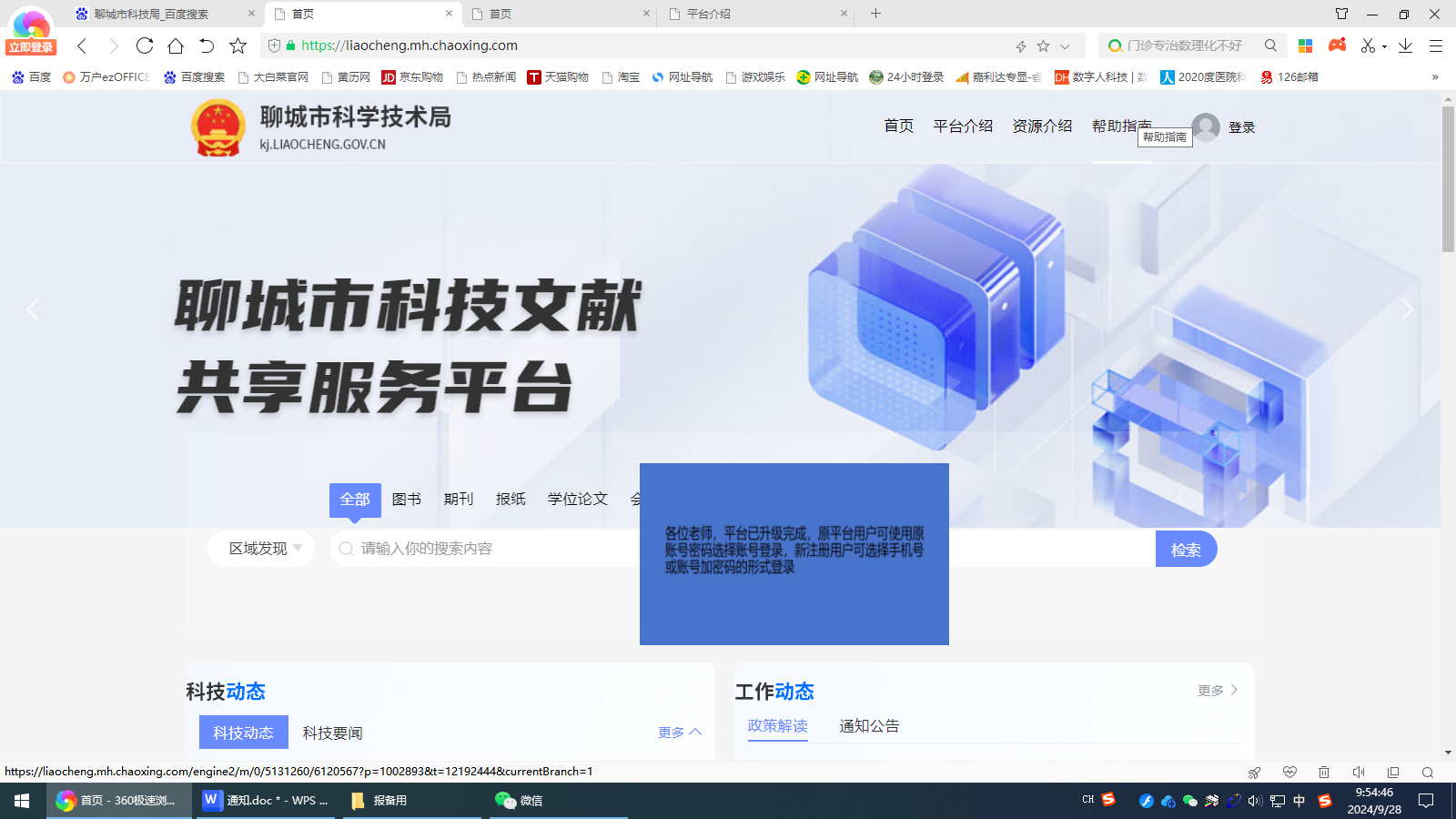Click the user avatar icon beside 登录
The width and height of the screenshot is (1456, 819).
pyautogui.click(x=1206, y=127)
